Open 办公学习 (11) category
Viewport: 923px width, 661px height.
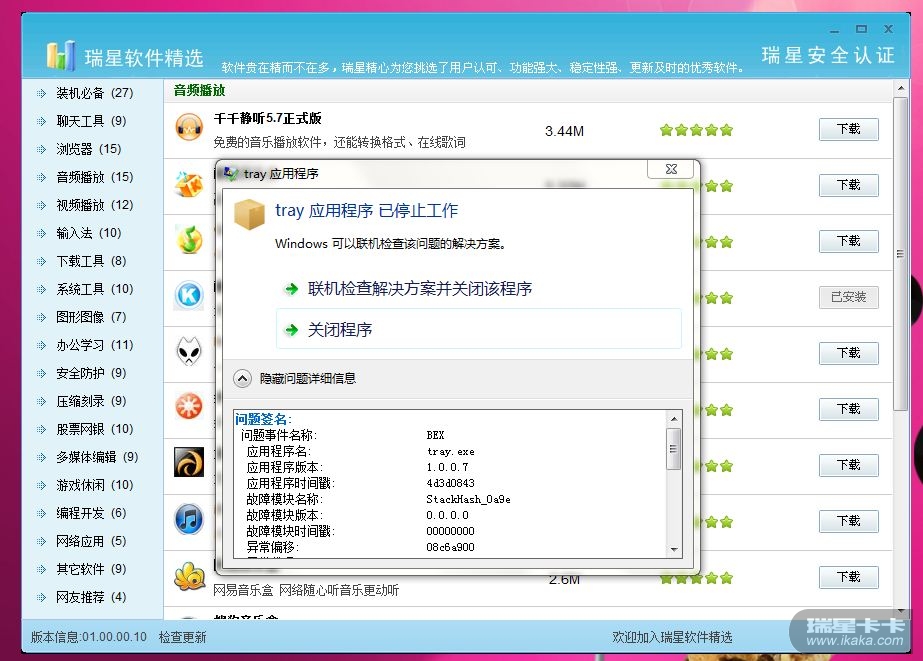pos(94,345)
